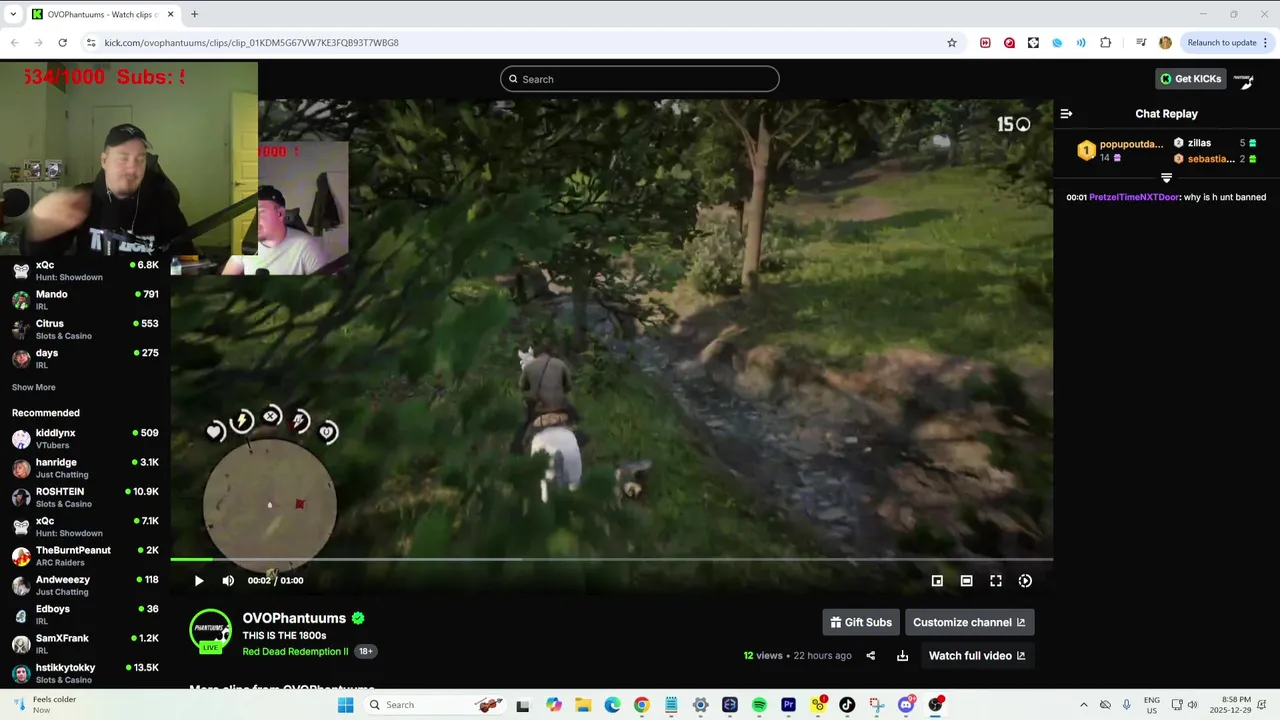The height and width of the screenshot is (720, 1280).
Task: Mute the clip audio
Action: [x=228, y=581]
